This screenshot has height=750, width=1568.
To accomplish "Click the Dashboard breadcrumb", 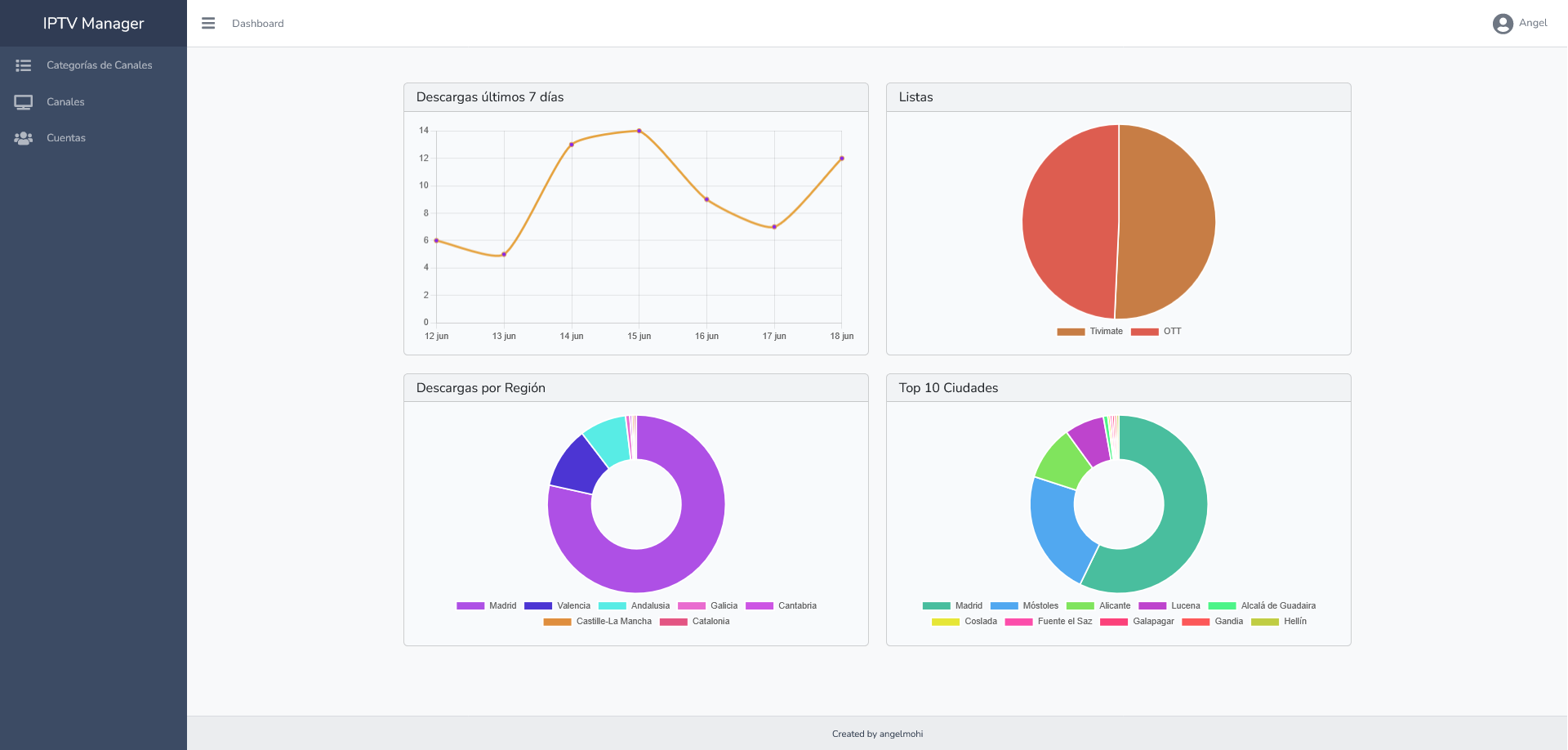I will pyautogui.click(x=257, y=24).
